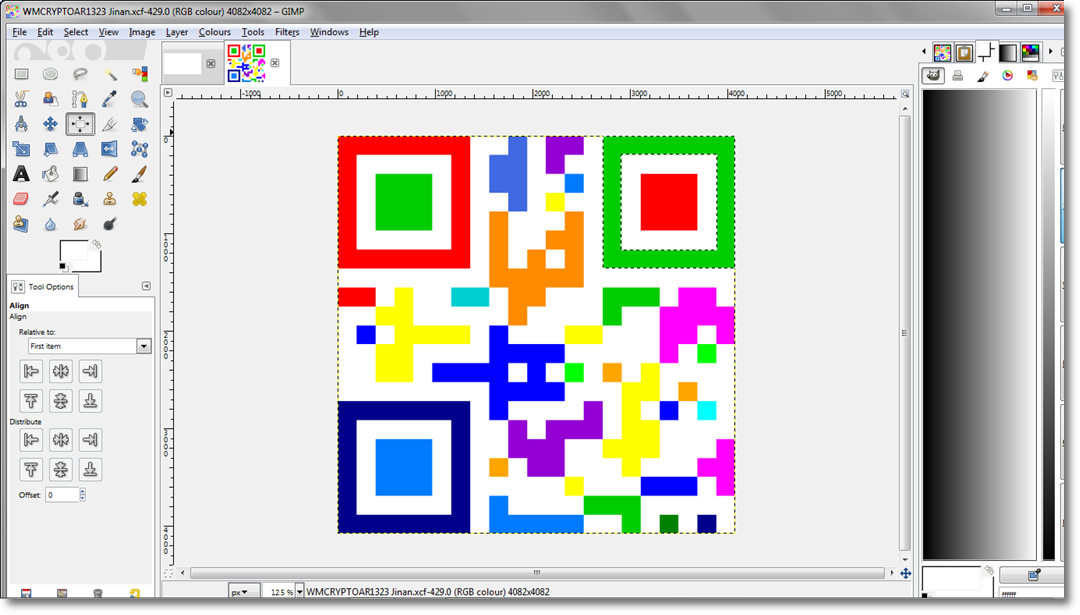This screenshot has width=1080, height=615.
Task: Select the Fuzzy Select magic wand tool
Action: coord(110,74)
